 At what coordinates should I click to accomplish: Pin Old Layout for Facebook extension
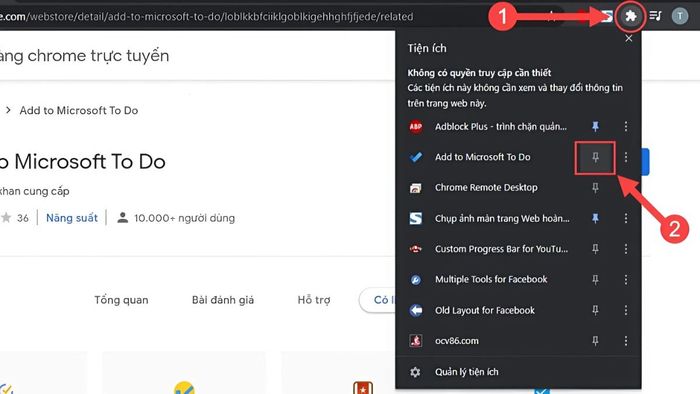(x=595, y=310)
